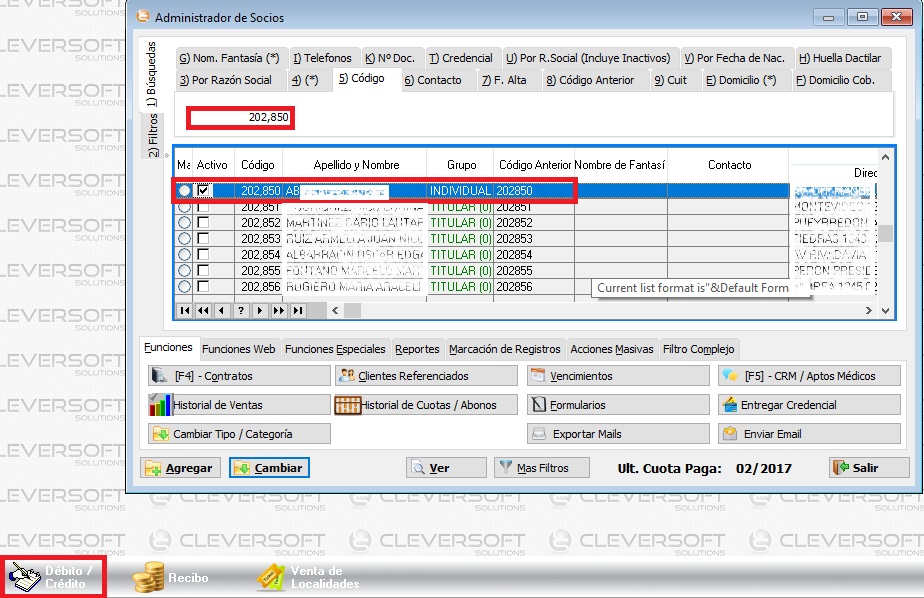Viewport: 924px width, 598px height.
Task: Jump to last record in list navigator
Action: pyautogui.click(x=297, y=311)
